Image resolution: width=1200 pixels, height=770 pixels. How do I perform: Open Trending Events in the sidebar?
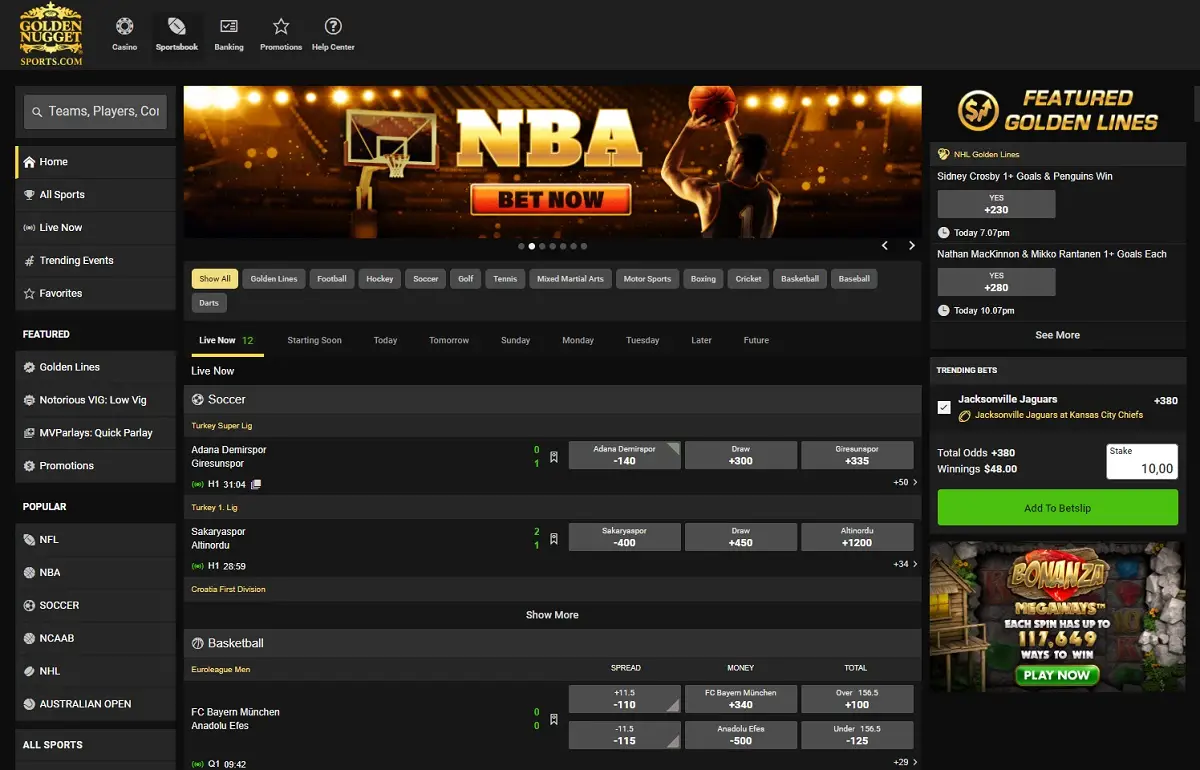(96, 261)
